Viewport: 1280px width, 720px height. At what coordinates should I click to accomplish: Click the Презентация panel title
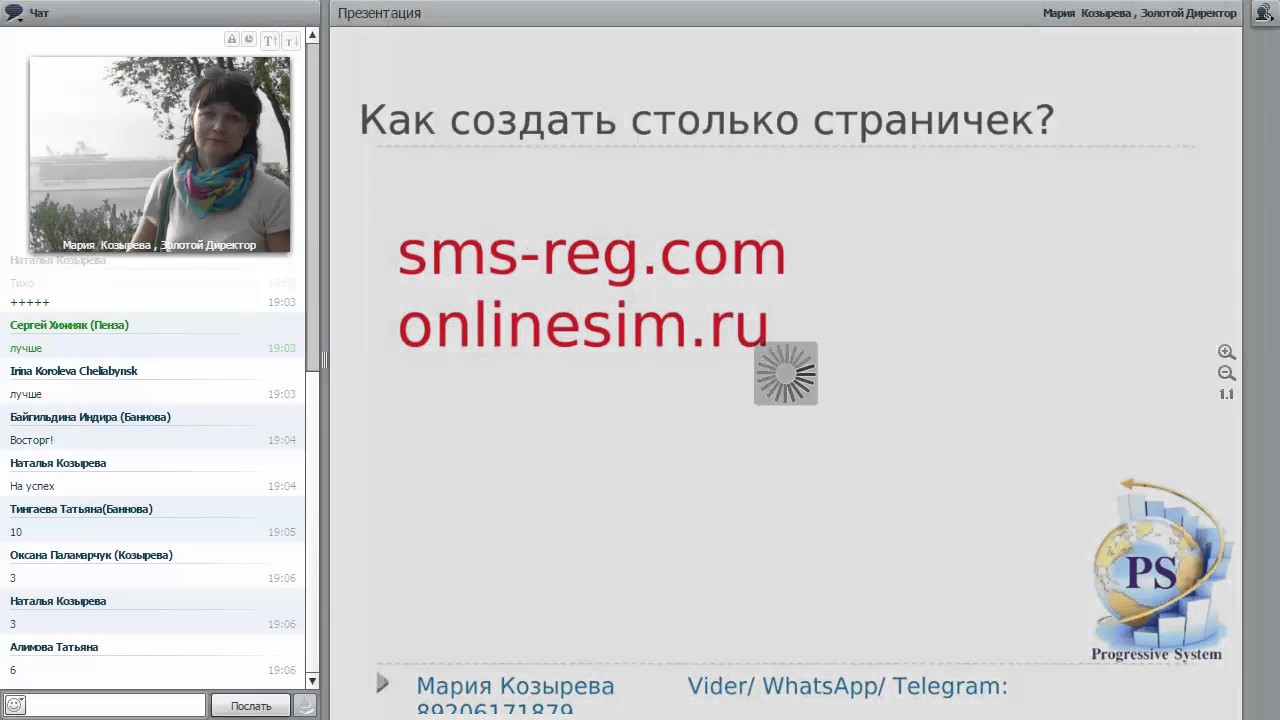(x=379, y=13)
